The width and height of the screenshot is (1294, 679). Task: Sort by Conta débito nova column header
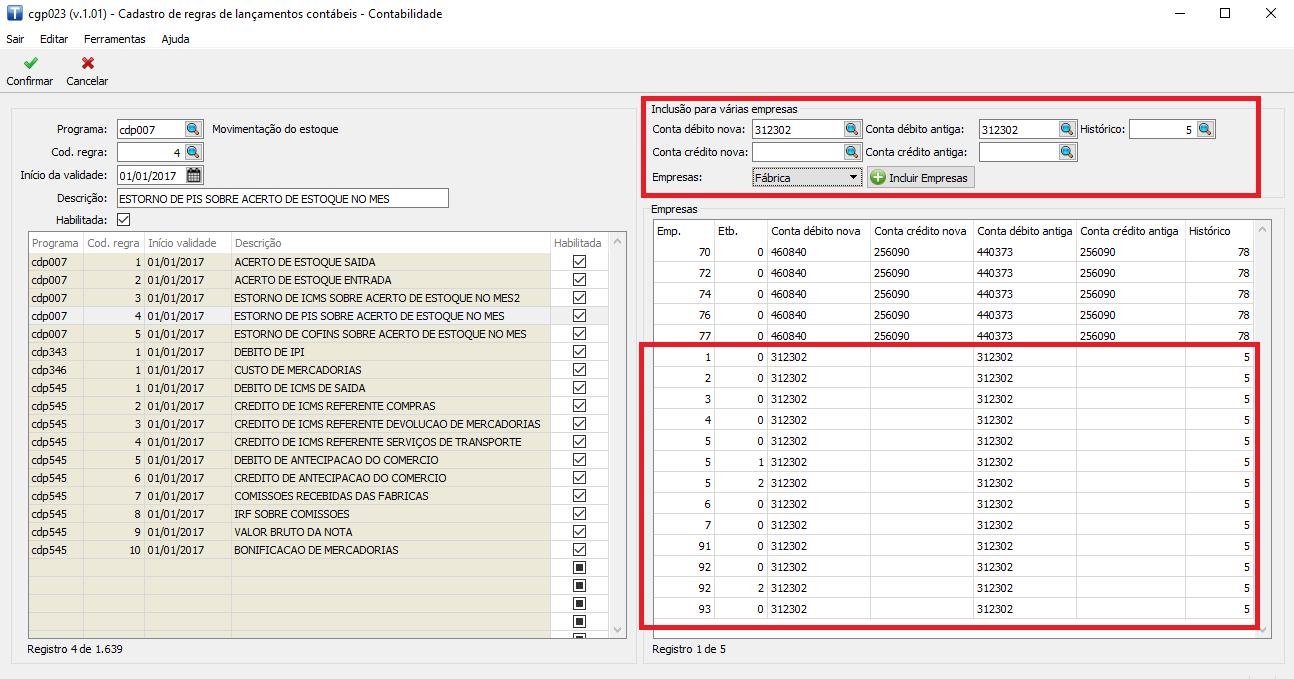[x=815, y=231]
